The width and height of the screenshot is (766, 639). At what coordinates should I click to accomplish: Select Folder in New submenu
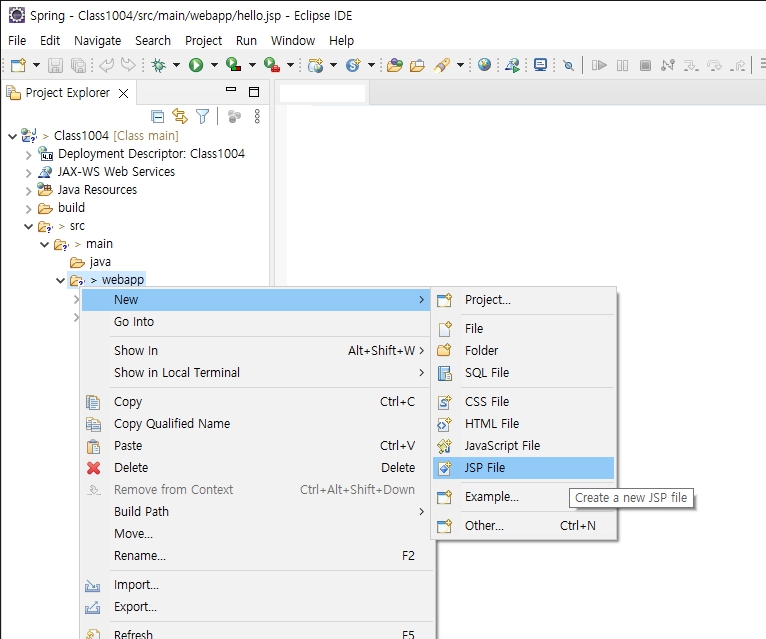(x=523, y=351)
